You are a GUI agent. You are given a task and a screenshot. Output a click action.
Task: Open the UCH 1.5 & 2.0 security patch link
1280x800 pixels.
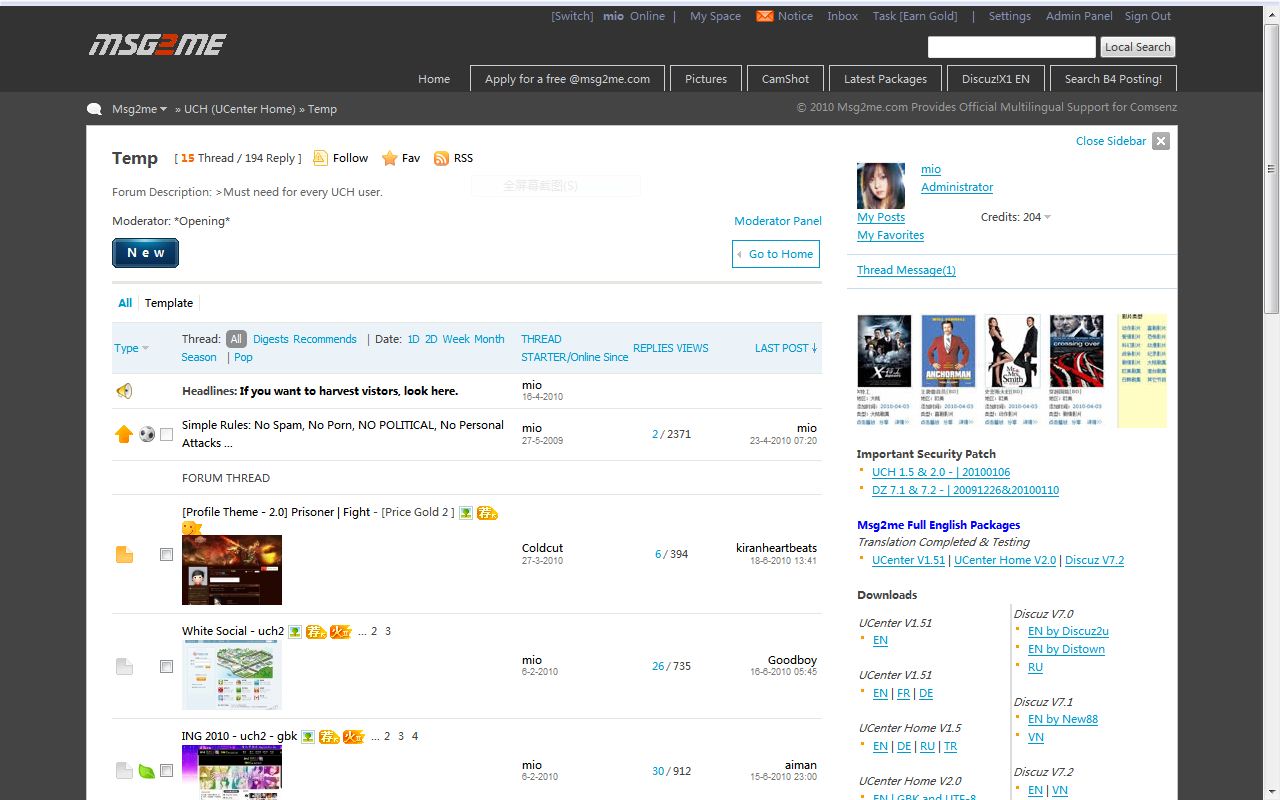tap(941, 472)
